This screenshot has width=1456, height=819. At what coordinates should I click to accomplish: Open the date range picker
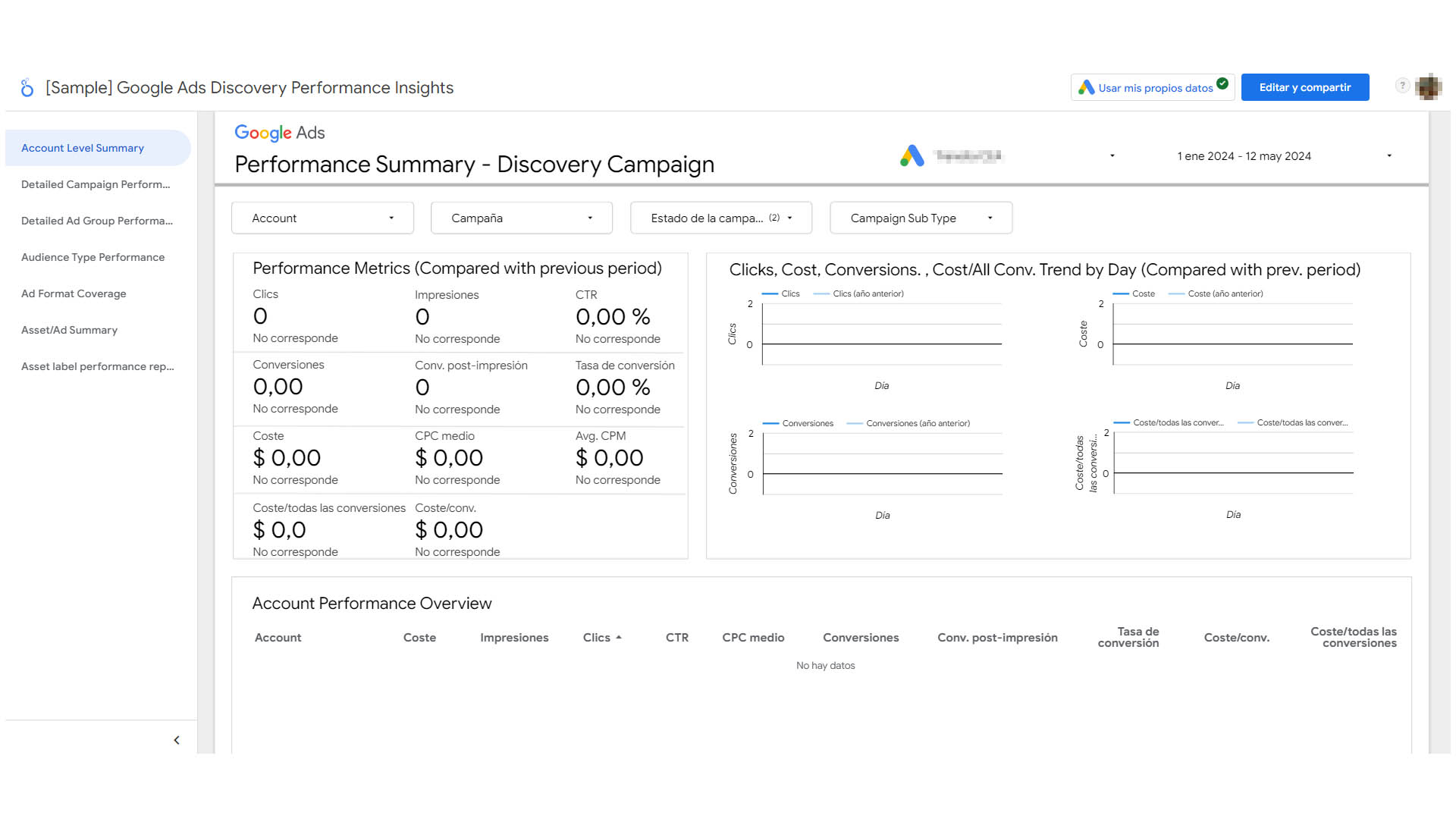point(1284,156)
